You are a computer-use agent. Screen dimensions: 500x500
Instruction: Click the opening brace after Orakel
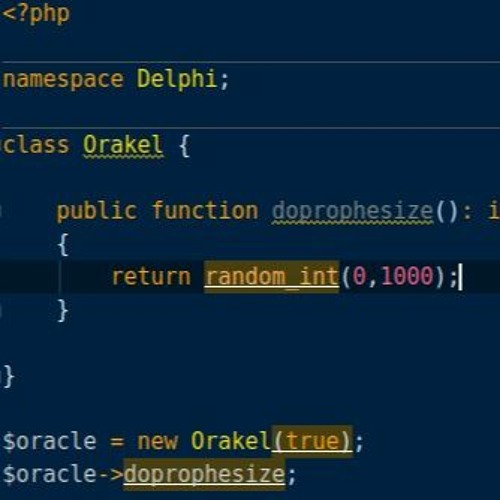[184, 146]
